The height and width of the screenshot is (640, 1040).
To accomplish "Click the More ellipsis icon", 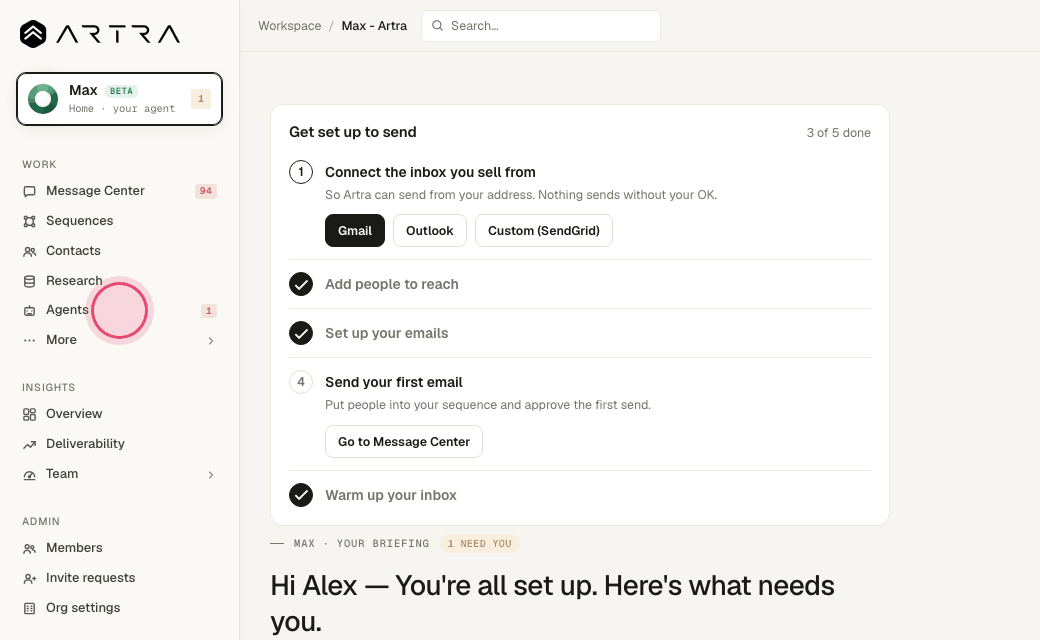I will point(29,340).
